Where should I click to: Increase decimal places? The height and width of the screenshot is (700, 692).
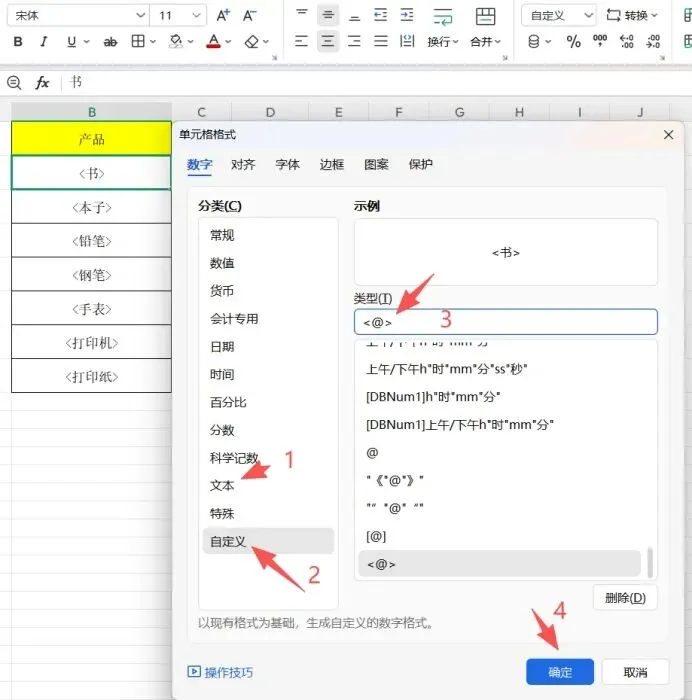click(627, 42)
